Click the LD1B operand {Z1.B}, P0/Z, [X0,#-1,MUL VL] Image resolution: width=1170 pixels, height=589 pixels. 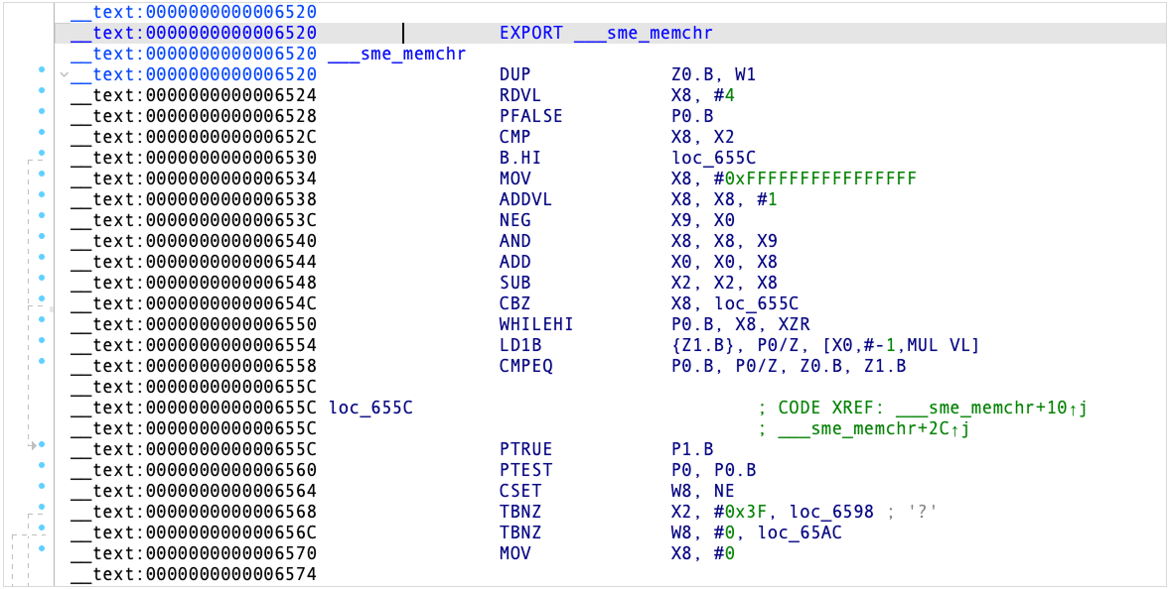826,345
